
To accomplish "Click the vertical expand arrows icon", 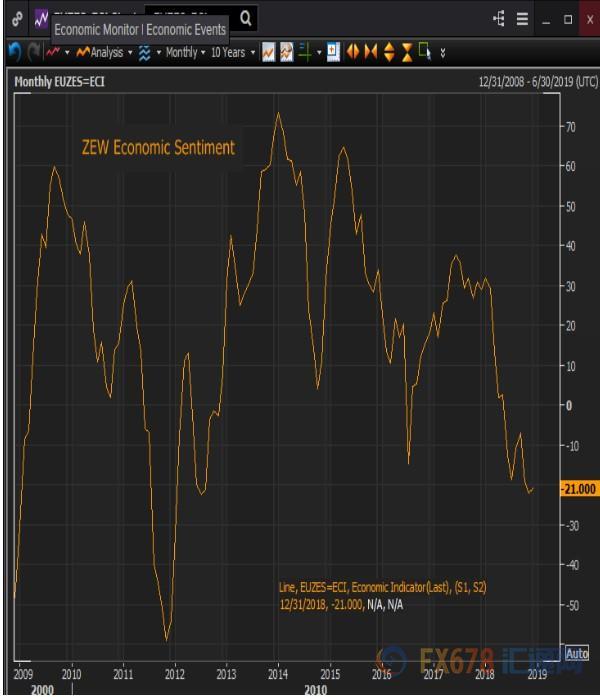I will point(389,52).
